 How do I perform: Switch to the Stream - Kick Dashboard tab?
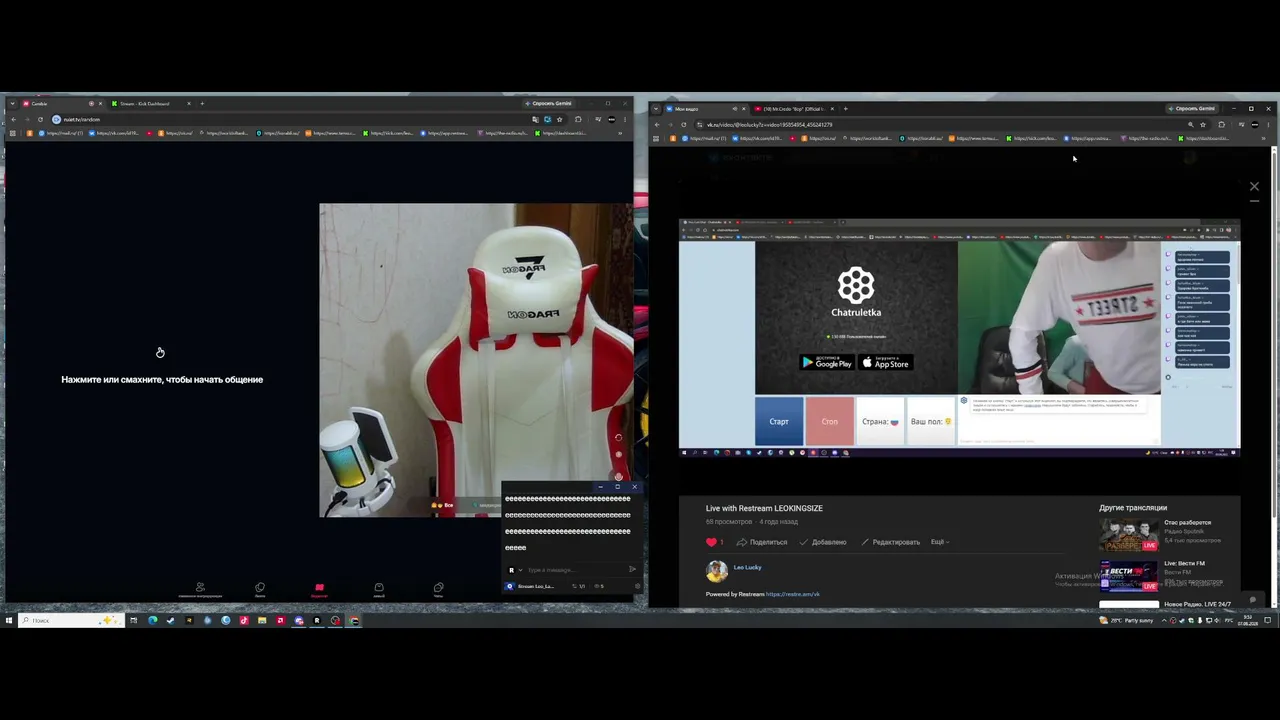(150, 104)
